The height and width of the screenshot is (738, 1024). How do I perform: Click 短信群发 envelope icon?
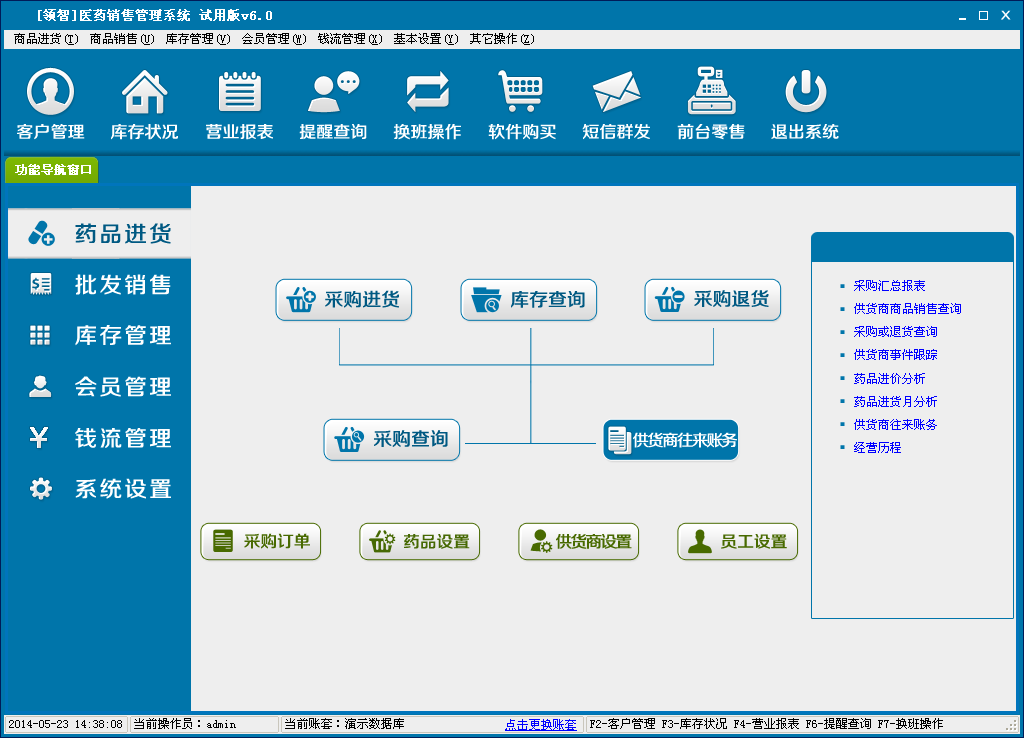tap(616, 94)
